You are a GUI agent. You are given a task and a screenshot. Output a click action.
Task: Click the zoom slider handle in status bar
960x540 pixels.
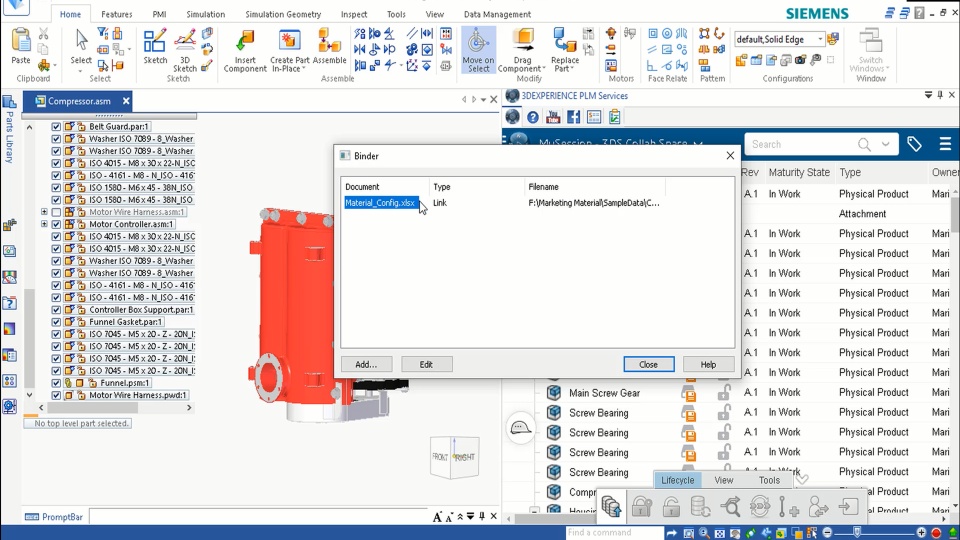click(x=857, y=533)
